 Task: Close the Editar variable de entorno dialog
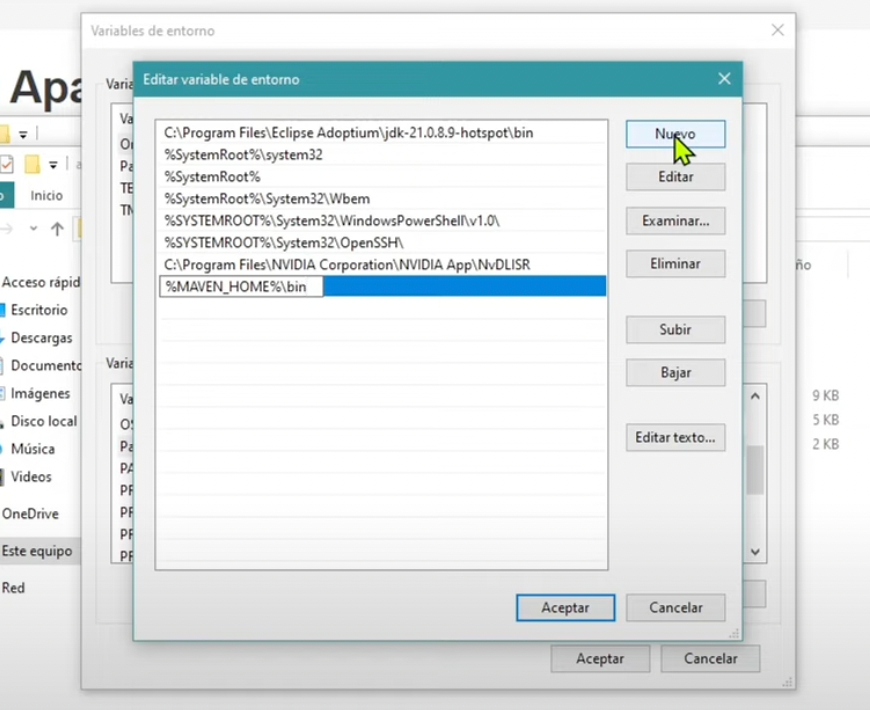click(724, 79)
